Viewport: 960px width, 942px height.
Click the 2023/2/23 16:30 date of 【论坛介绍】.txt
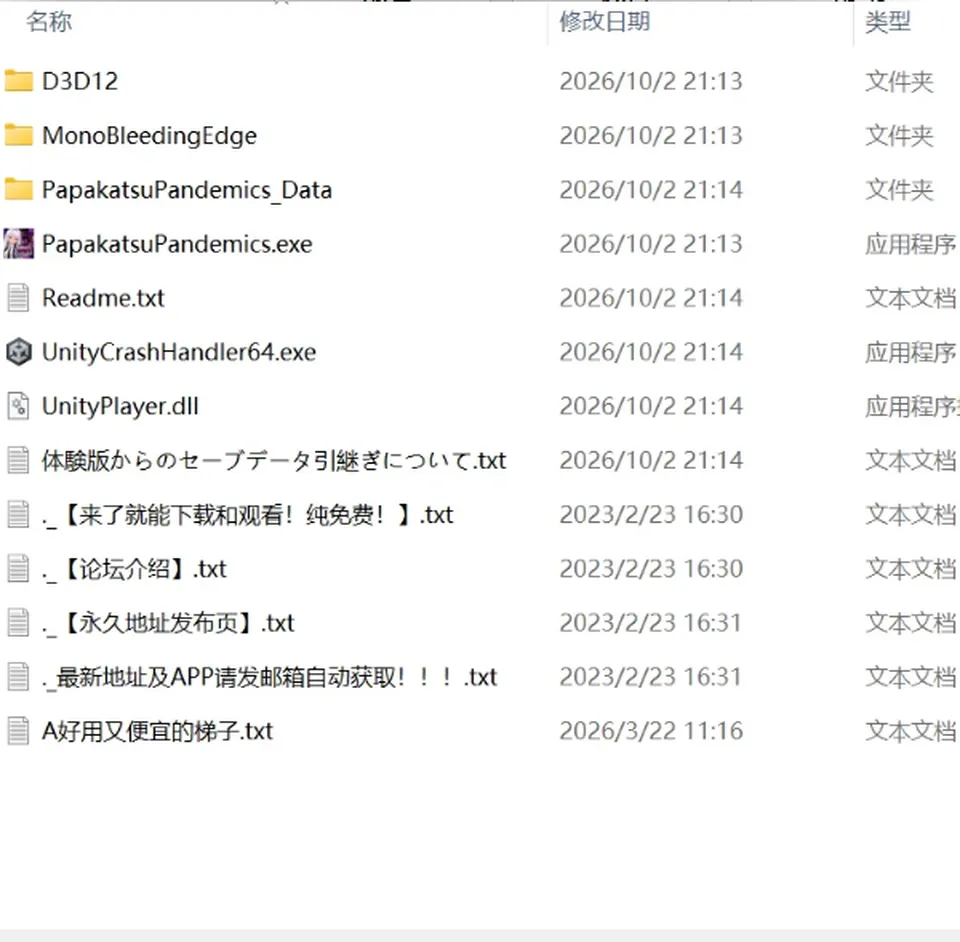tap(651, 569)
